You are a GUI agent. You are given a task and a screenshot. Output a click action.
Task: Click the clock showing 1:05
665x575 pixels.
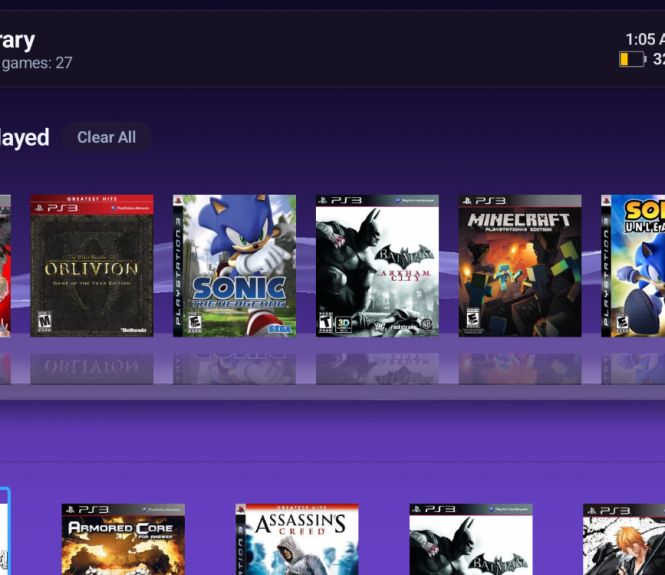point(645,39)
